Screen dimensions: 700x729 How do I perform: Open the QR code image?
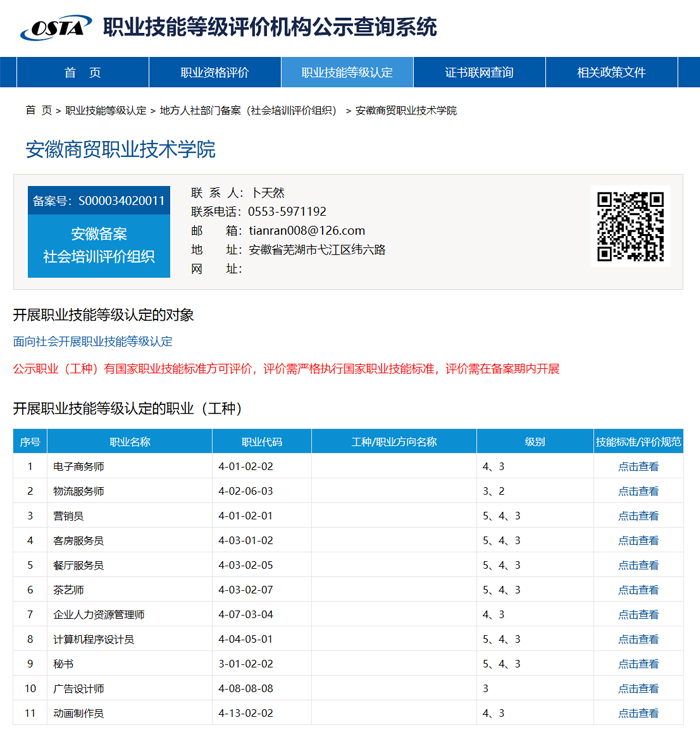pyautogui.click(x=630, y=226)
